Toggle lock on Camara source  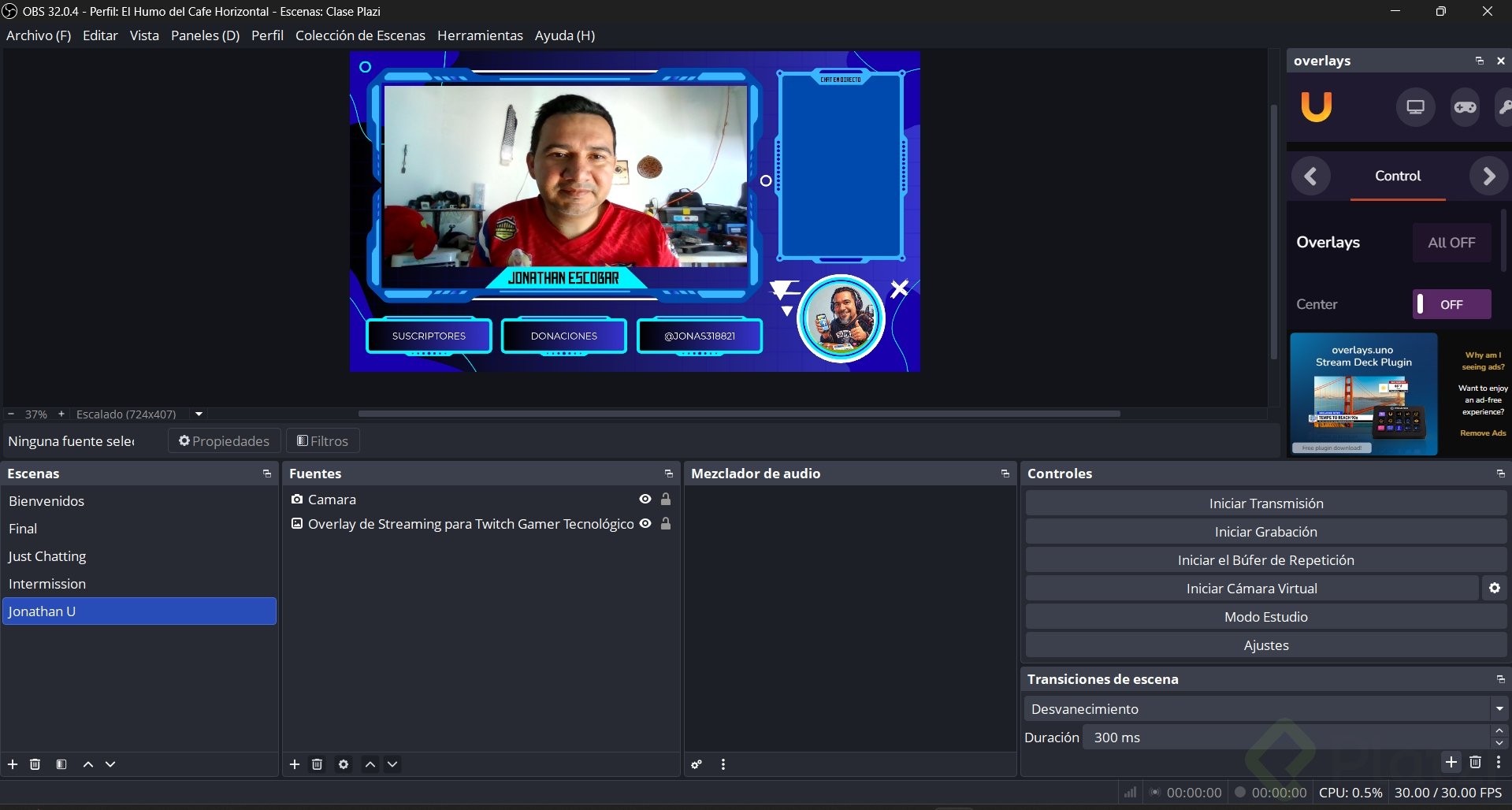click(x=666, y=499)
